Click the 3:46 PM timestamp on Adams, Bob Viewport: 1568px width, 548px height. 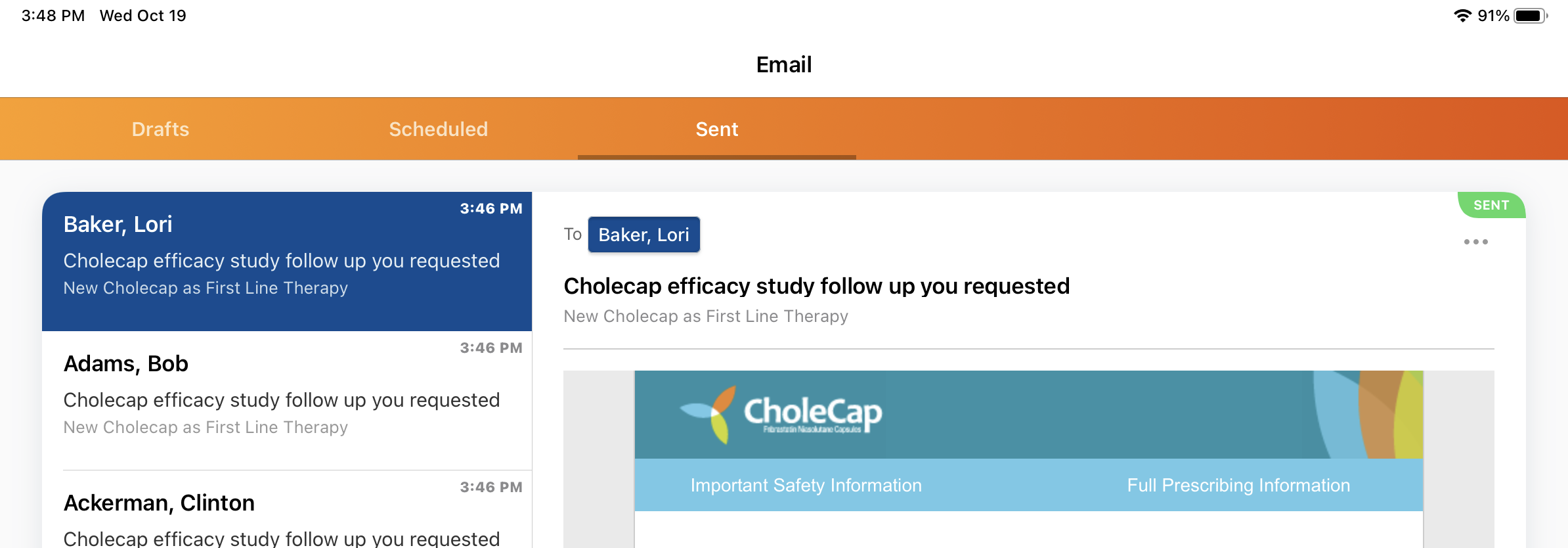490,348
